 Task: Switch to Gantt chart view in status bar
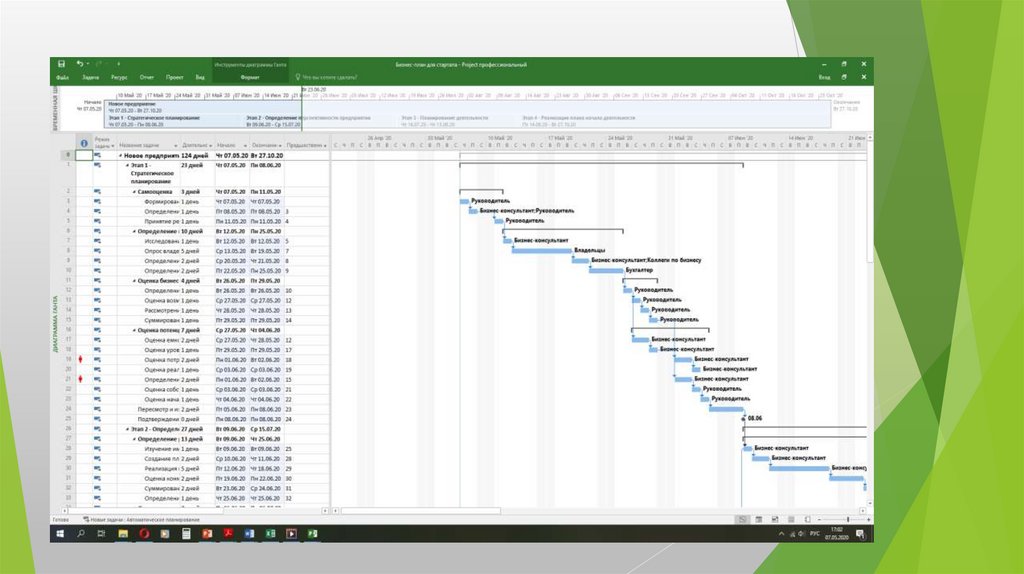point(742,520)
